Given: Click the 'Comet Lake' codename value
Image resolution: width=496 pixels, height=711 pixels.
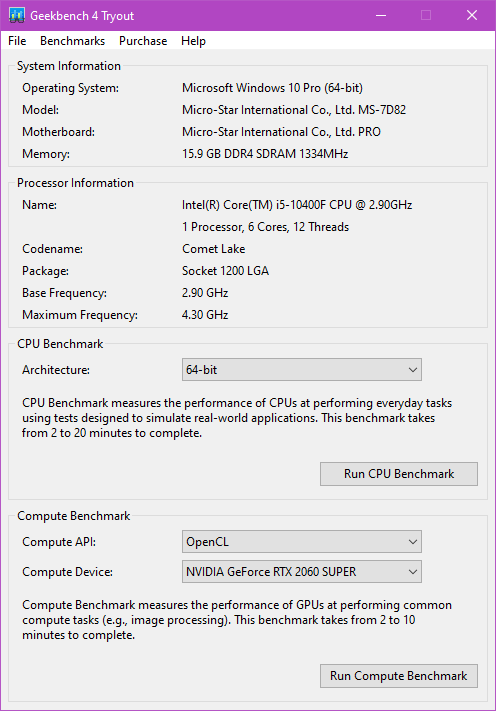Looking at the screenshot, I should click(x=214, y=249).
